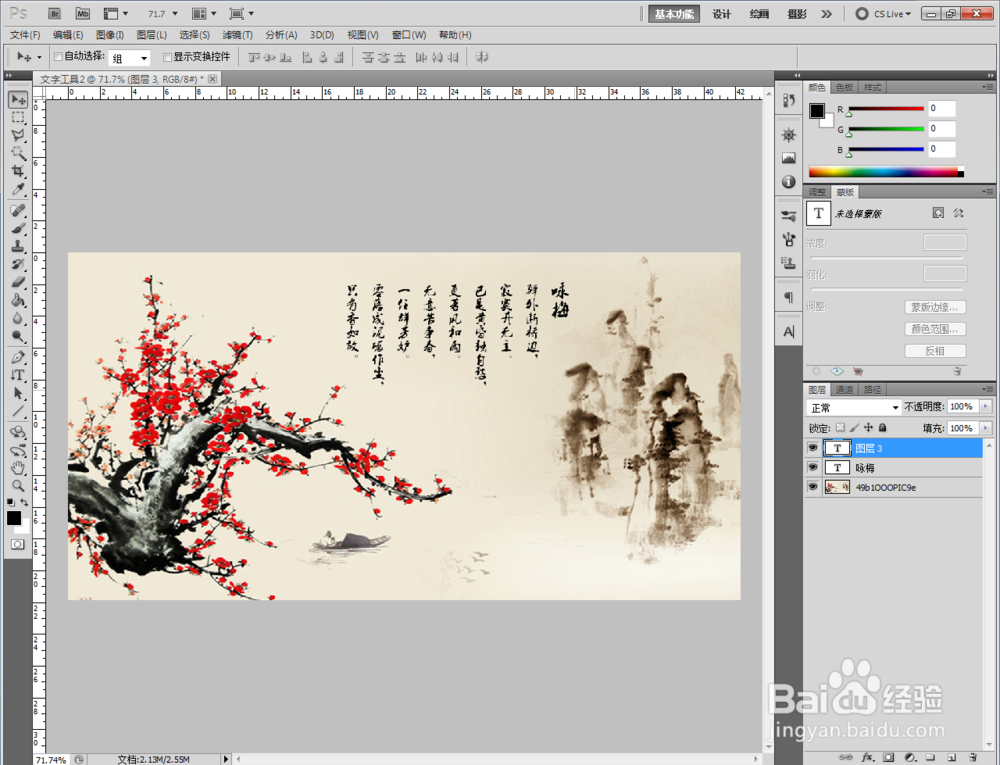Select the Rectangular Marquee tool
Screen dimensions: 1000x765
tap(18, 117)
